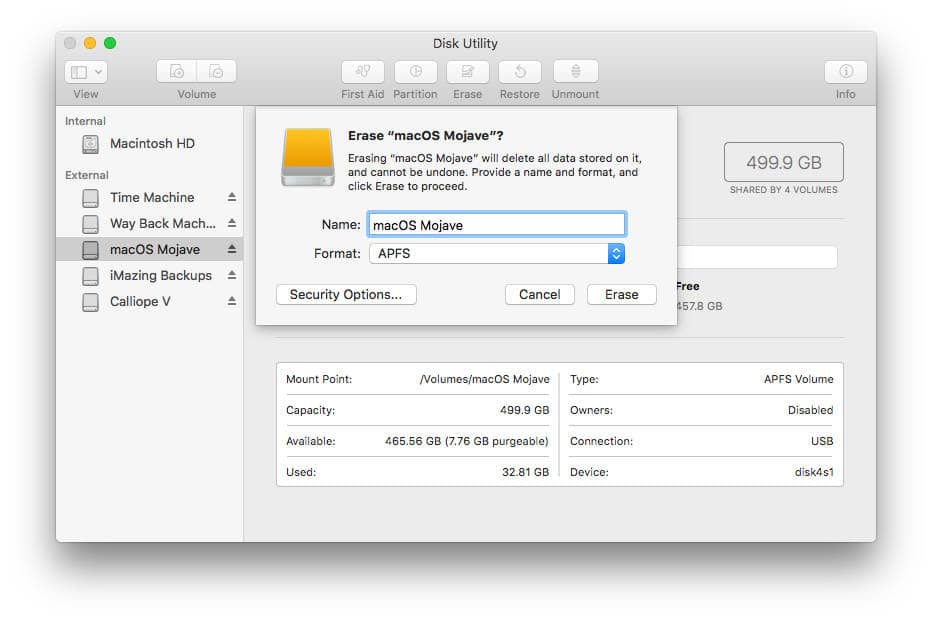Click the USB connection value
932x622 pixels.
(x=822, y=441)
